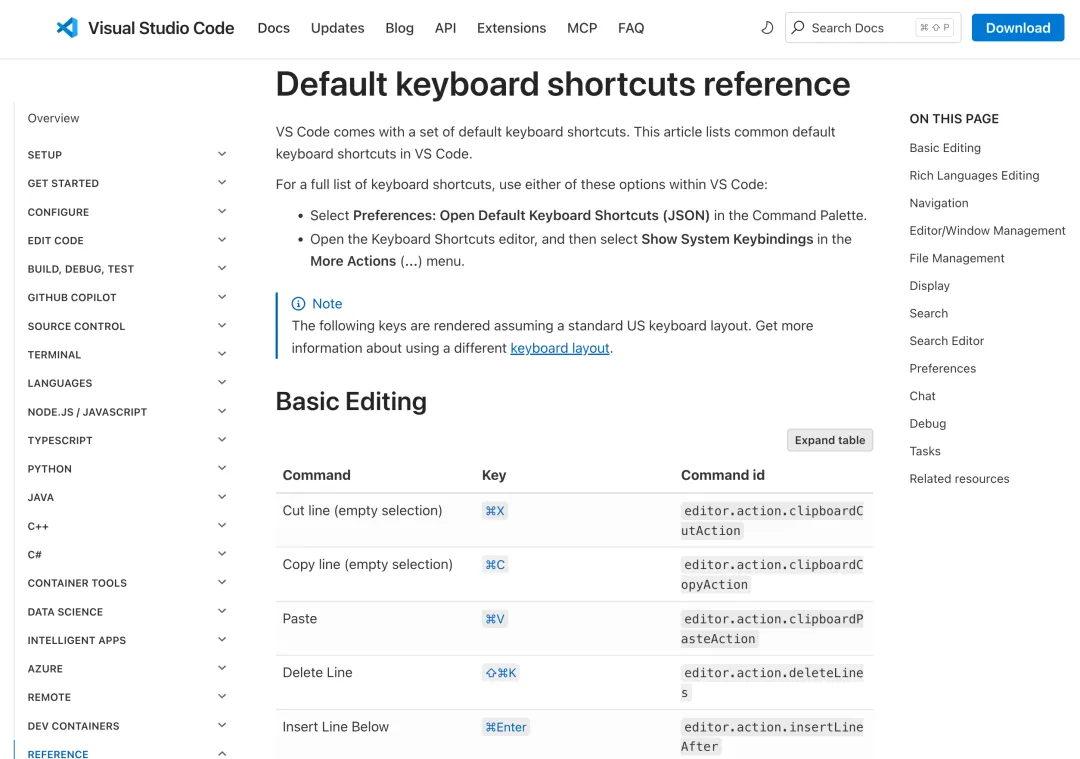1080x759 pixels.
Task: Expand the LANGUAGES section chevron
Action: (x=222, y=382)
